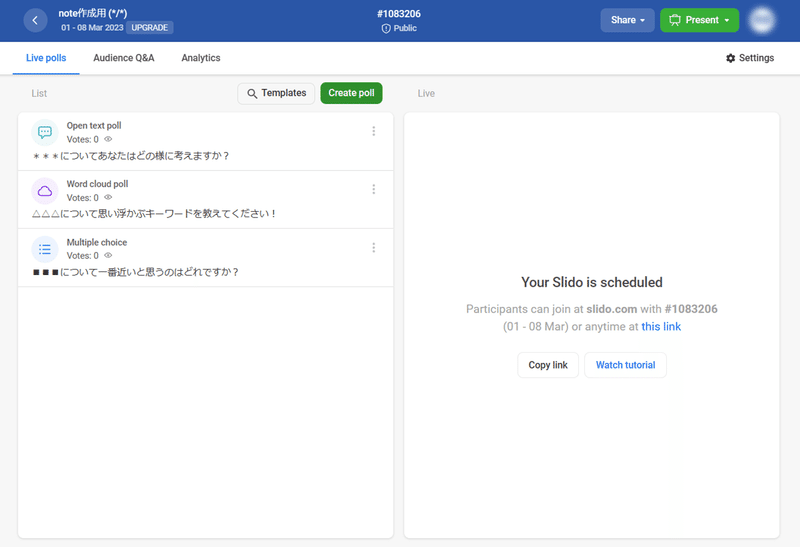Follow the 'this link' hyperlink
The image size is (800, 547).
point(661,327)
